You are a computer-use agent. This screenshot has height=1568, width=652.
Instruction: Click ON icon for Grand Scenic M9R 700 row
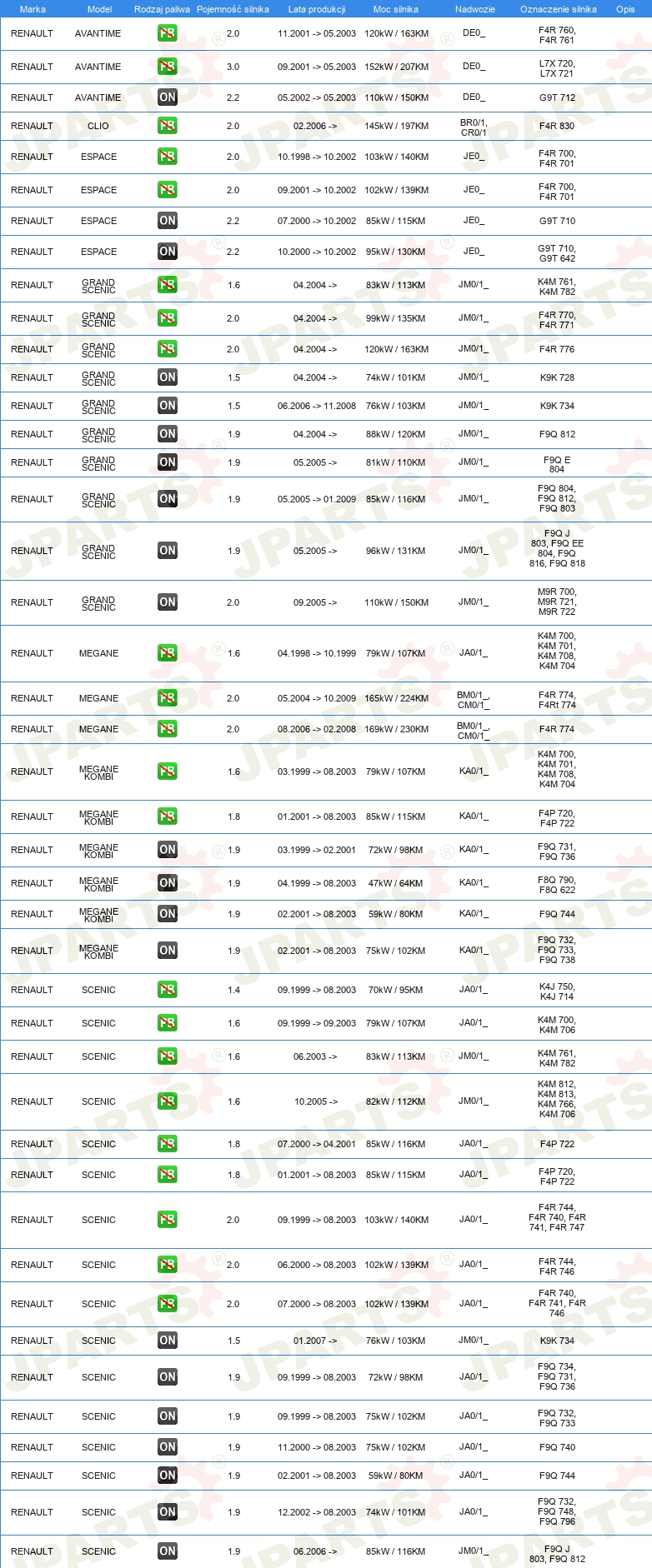[x=168, y=602]
